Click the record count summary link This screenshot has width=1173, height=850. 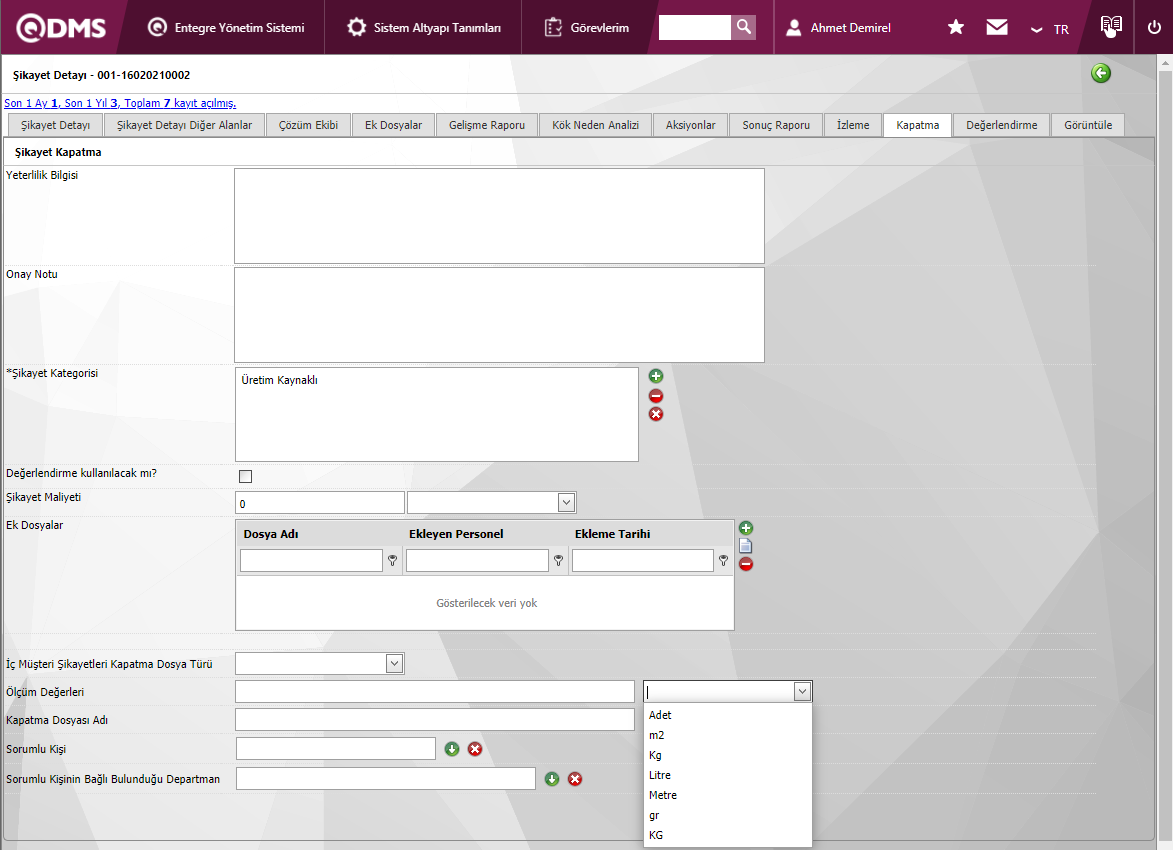[x=120, y=103]
